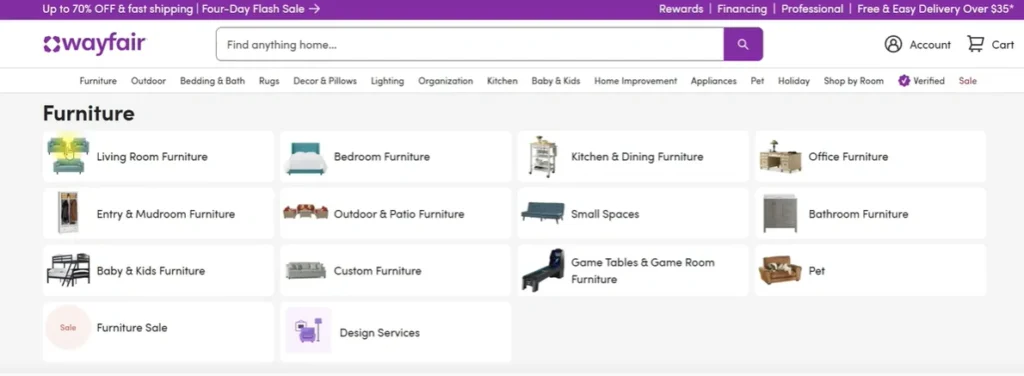This screenshot has width=1024, height=376.
Task: Open the Office Furniture text link
Action: coord(848,157)
